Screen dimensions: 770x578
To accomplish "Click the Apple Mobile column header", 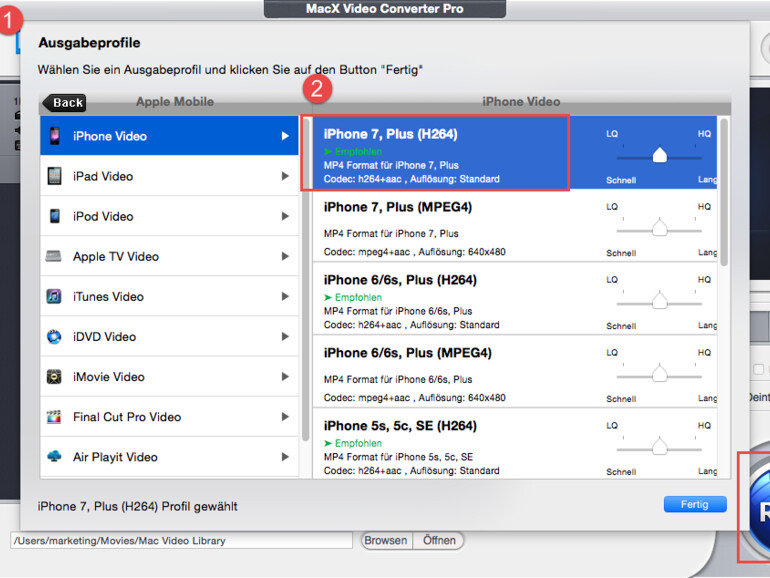I will pos(175,102).
